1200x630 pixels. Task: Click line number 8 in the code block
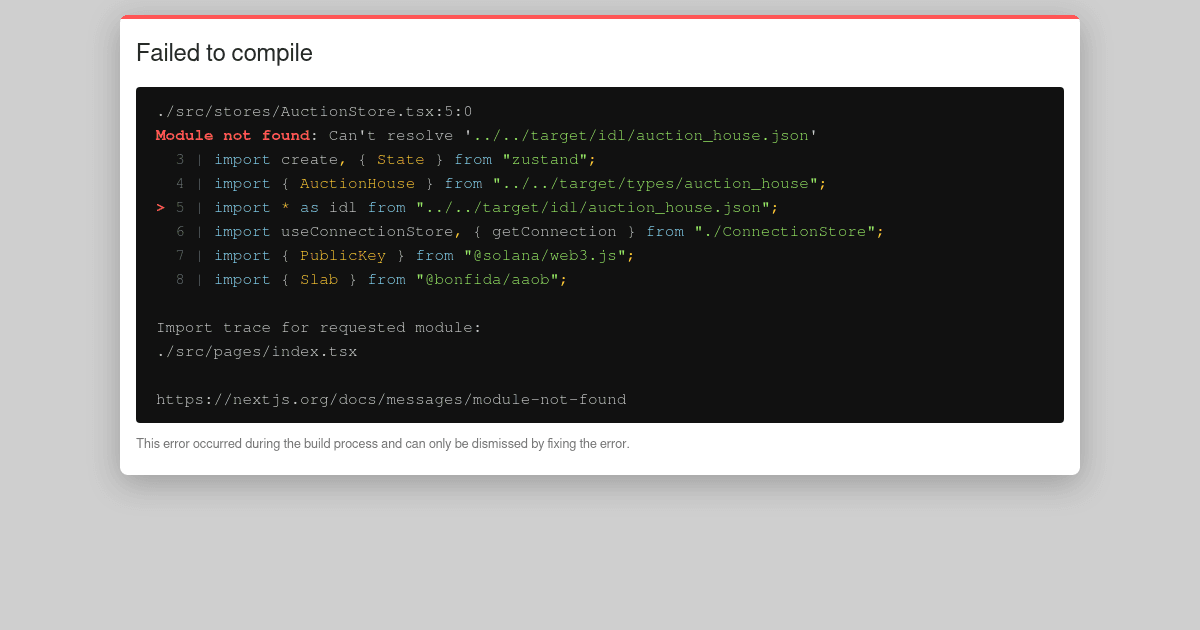click(x=180, y=279)
